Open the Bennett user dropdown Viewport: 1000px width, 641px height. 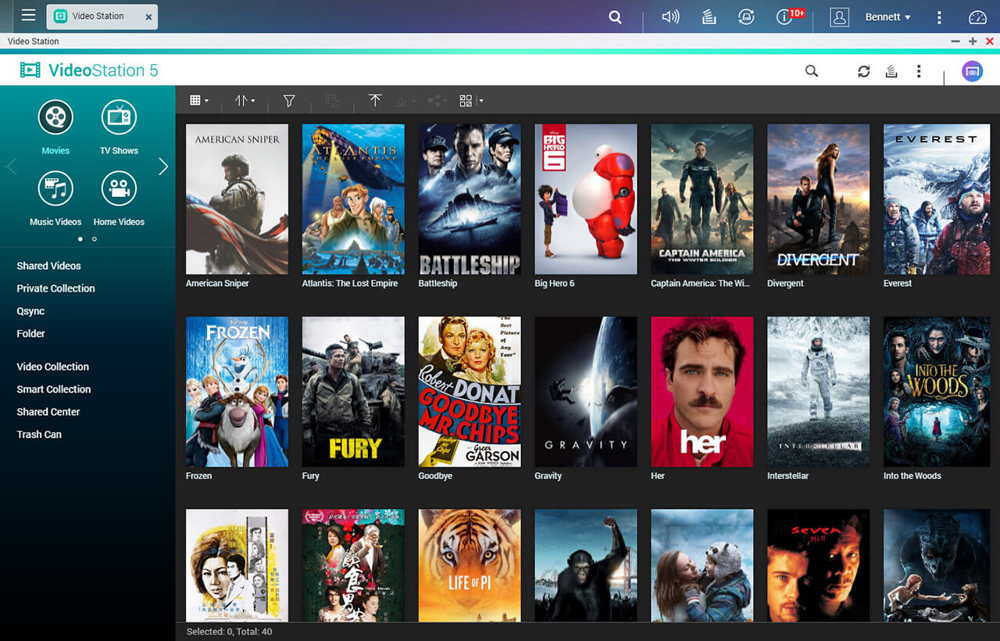(x=887, y=17)
